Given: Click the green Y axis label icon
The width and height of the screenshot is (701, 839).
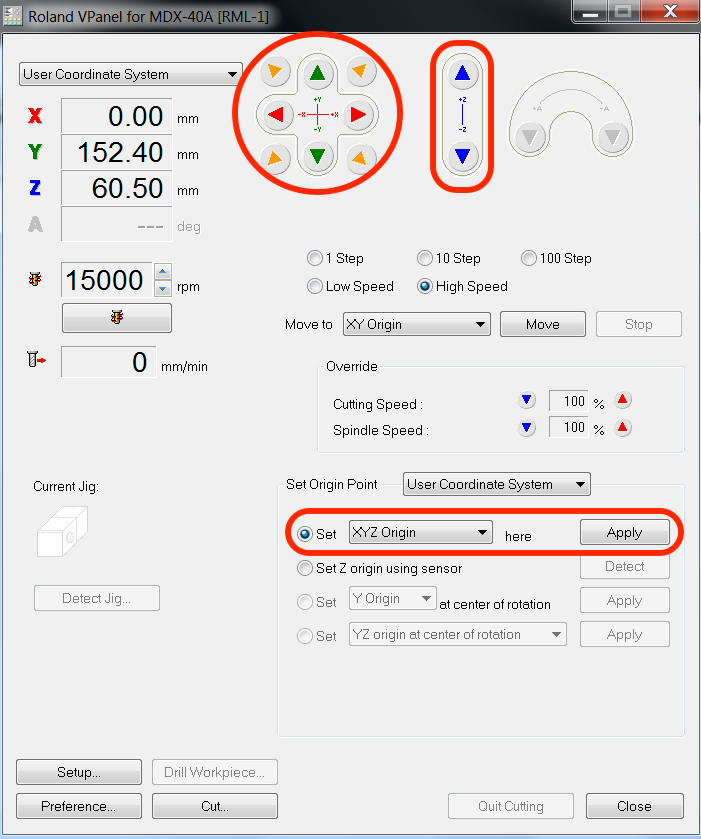Looking at the screenshot, I should [35, 152].
